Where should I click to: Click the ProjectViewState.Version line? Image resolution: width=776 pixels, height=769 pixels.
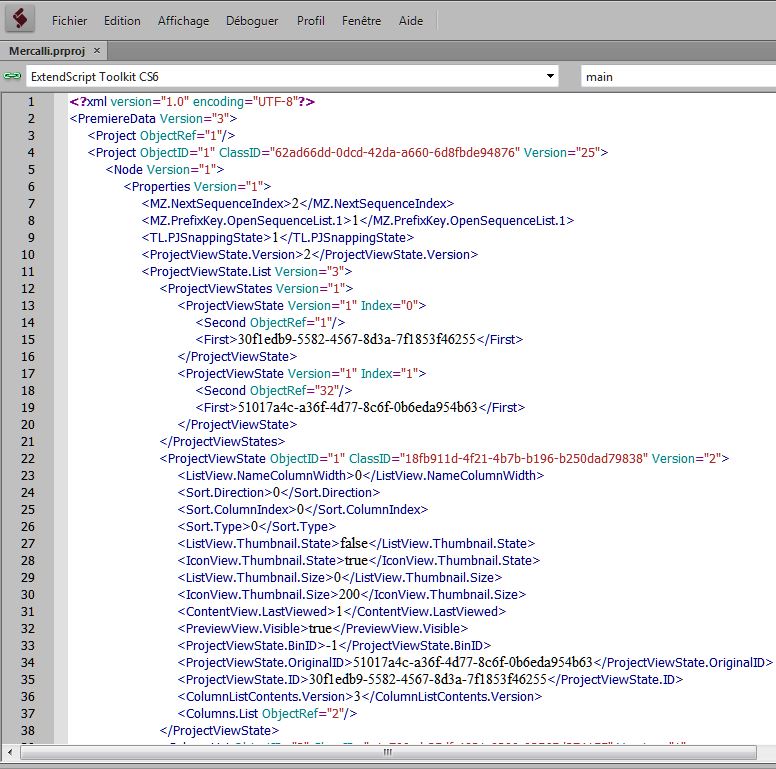point(310,255)
